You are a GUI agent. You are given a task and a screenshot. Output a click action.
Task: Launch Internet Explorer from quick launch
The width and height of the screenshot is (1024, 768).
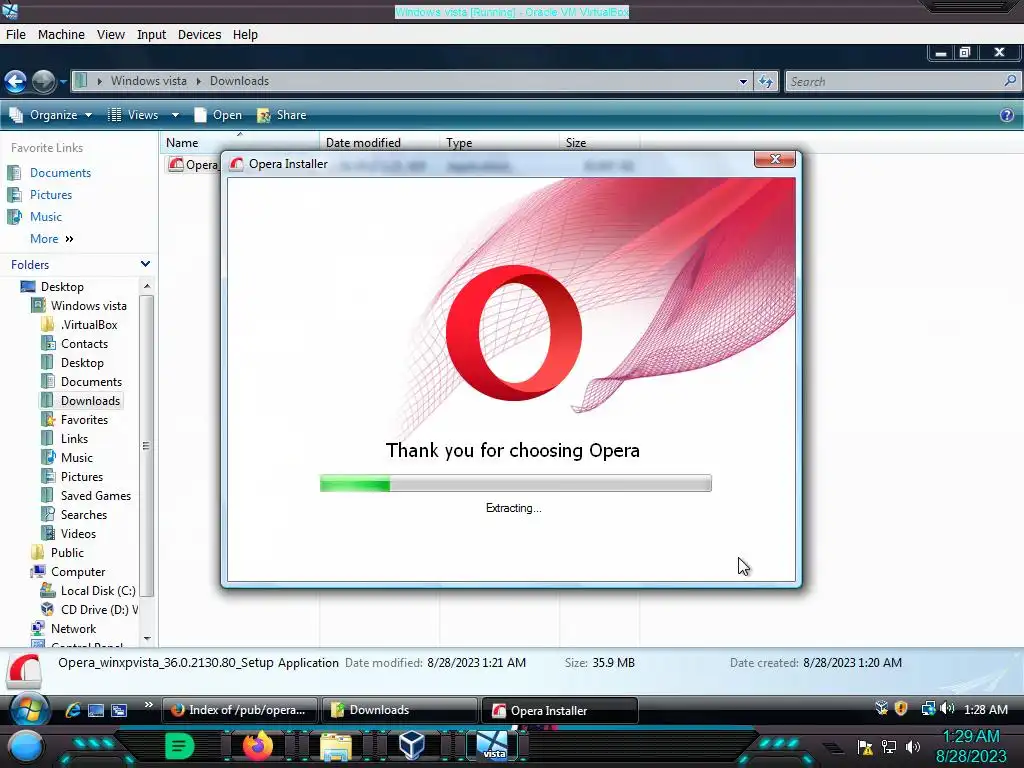click(x=72, y=710)
